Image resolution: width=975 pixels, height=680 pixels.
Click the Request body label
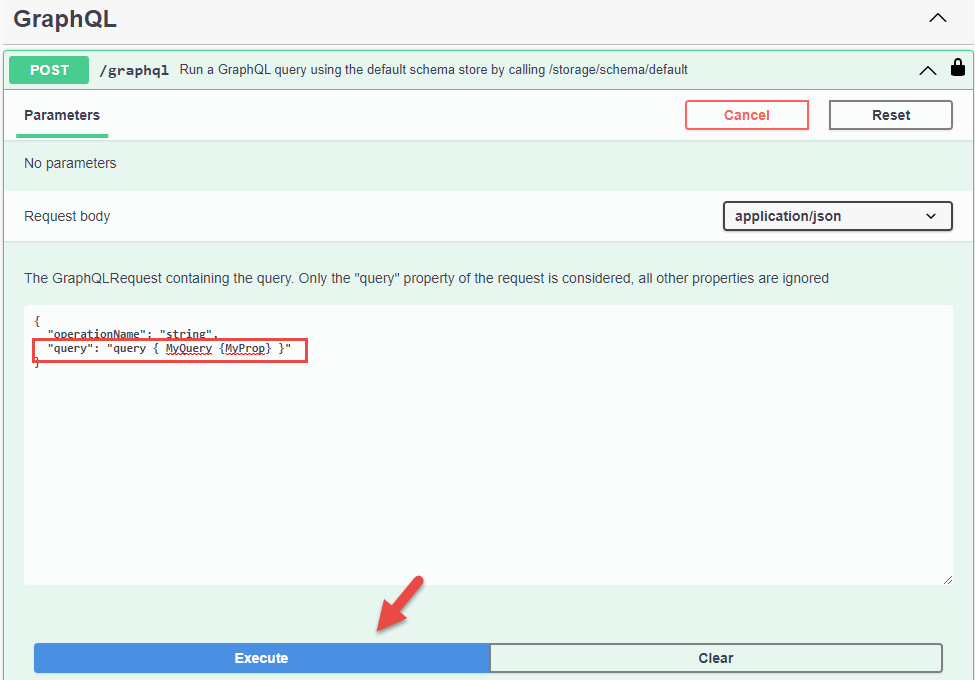(x=67, y=216)
